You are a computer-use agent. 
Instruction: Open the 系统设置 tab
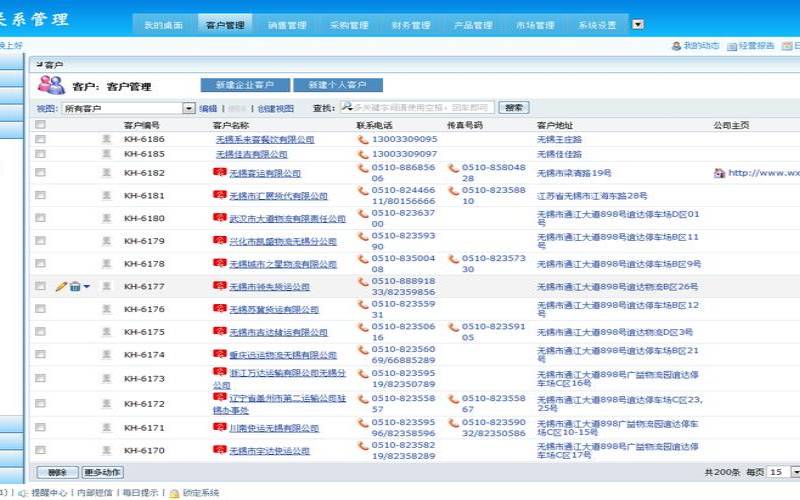(597, 25)
